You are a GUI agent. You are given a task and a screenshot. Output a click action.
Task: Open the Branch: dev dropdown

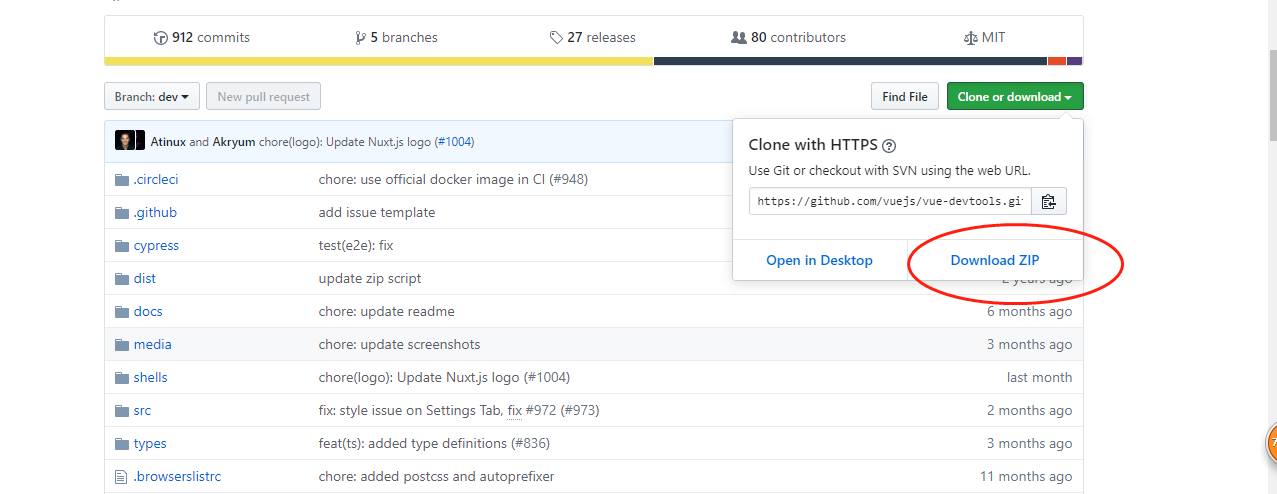pos(152,97)
